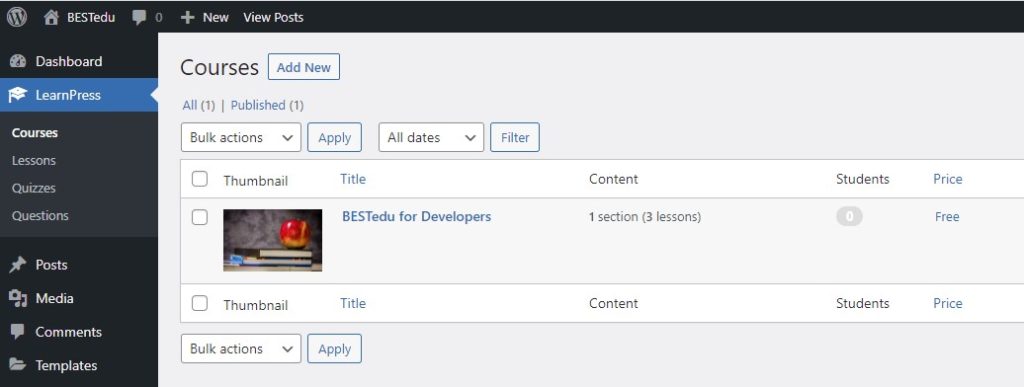Open the comments bubble icon in admin bar
The width and height of the screenshot is (1024, 387).
(139, 18)
